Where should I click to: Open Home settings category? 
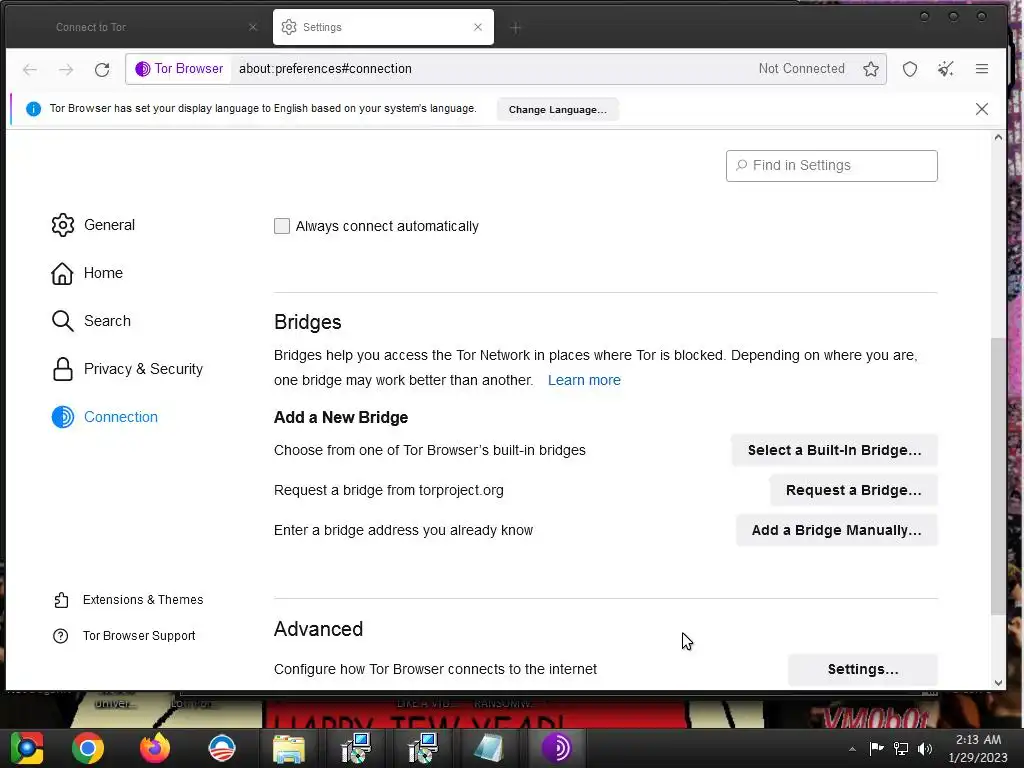(87, 273)
